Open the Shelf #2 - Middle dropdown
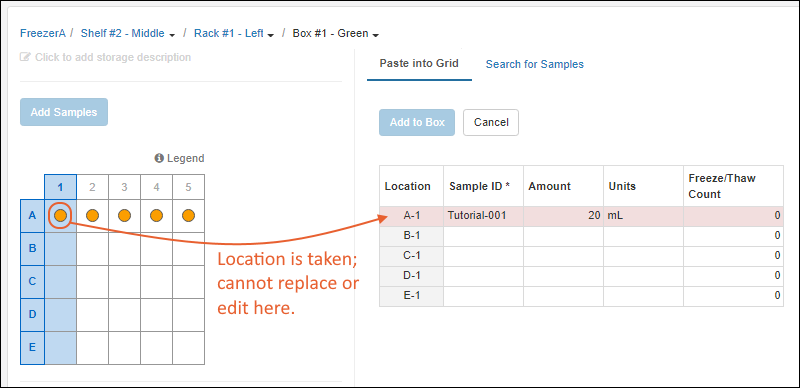This screenshot has width=800, height=388. (172, 35)
